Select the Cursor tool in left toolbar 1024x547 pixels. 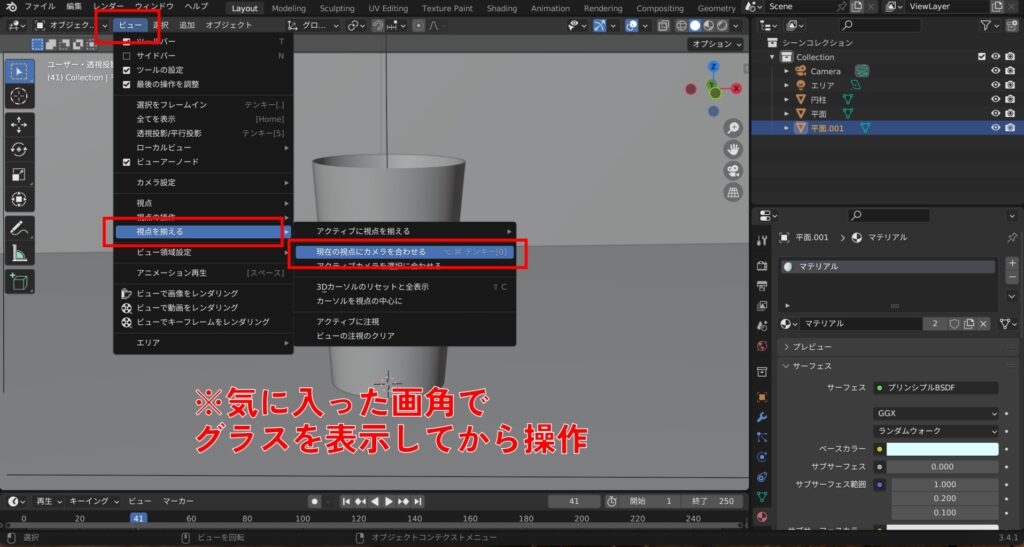click(x=19, y=97)
